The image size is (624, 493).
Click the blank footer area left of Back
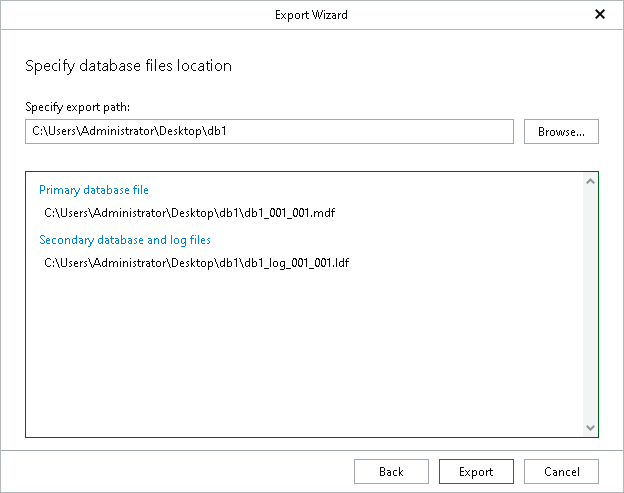coord(177,472)
